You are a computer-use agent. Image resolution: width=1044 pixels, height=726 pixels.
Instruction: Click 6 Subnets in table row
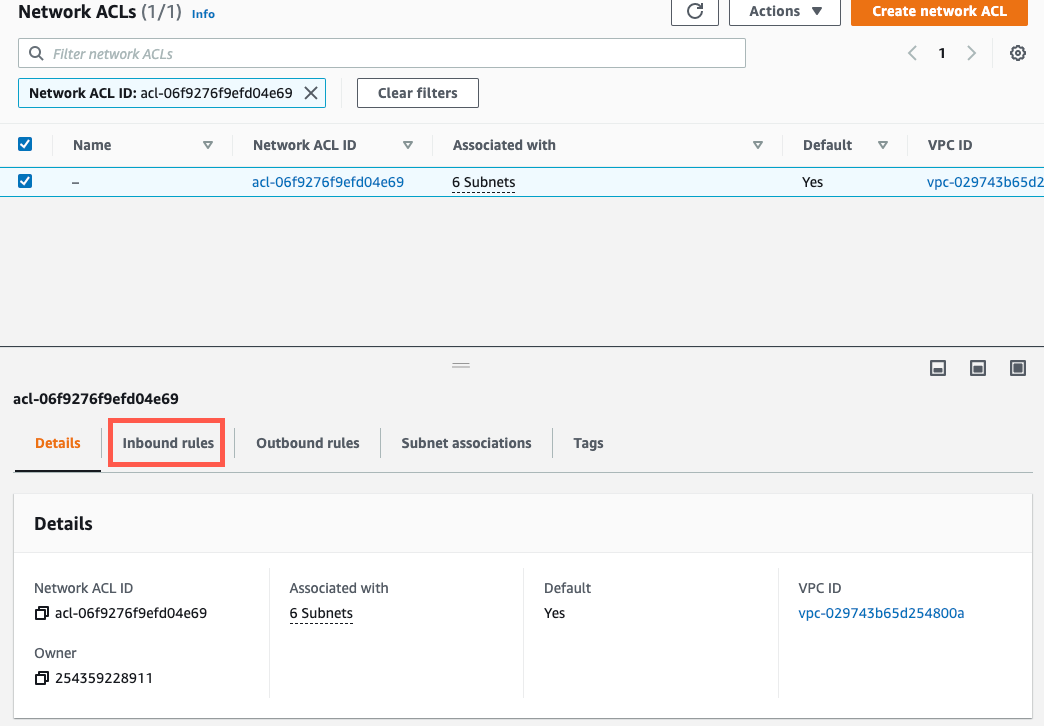[x=483, y=182]
